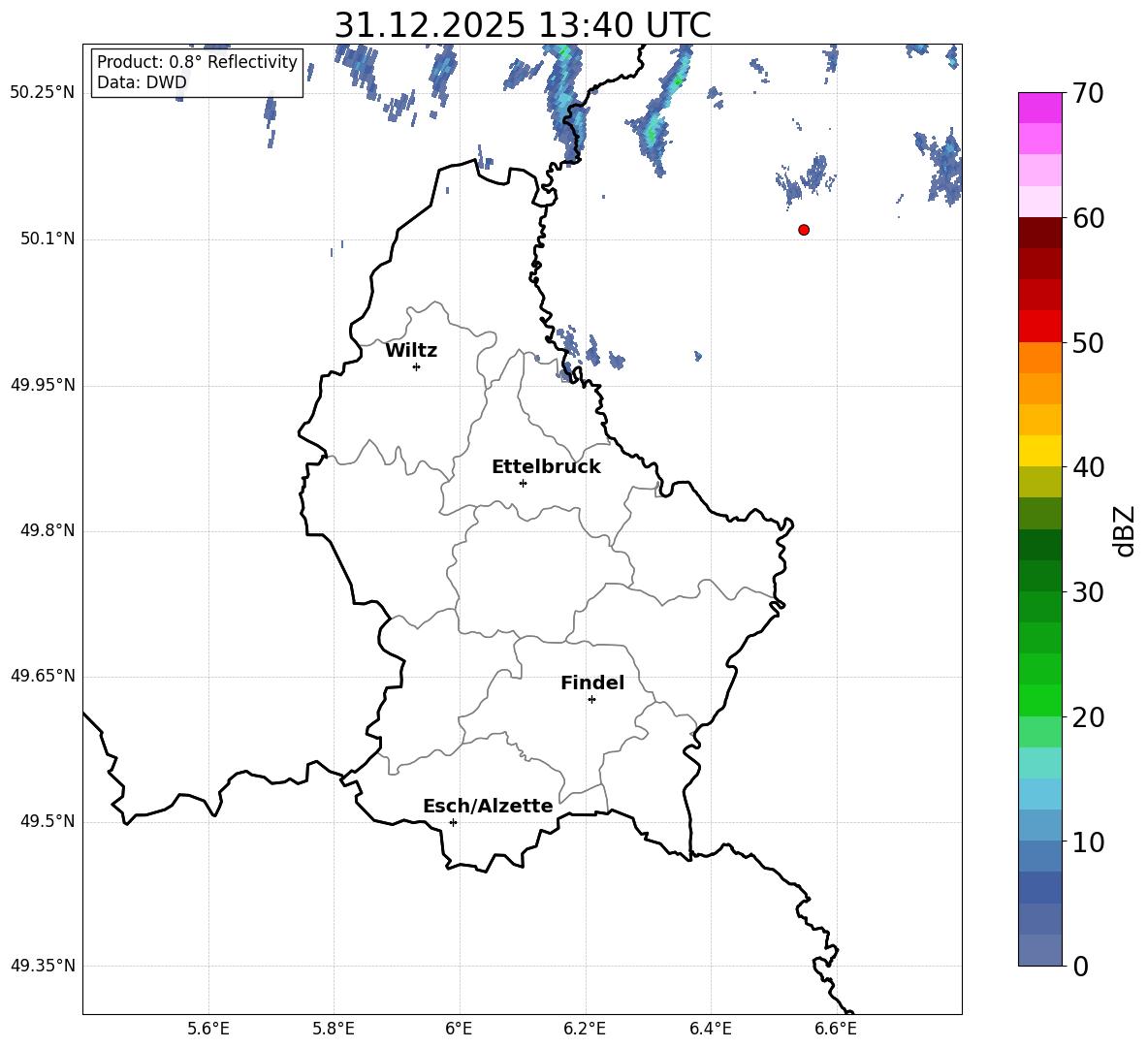The width and height of the screenshot is (1148, 1048).
Task: Click the red dot marker on the map
Action: [x=804, y=230]
